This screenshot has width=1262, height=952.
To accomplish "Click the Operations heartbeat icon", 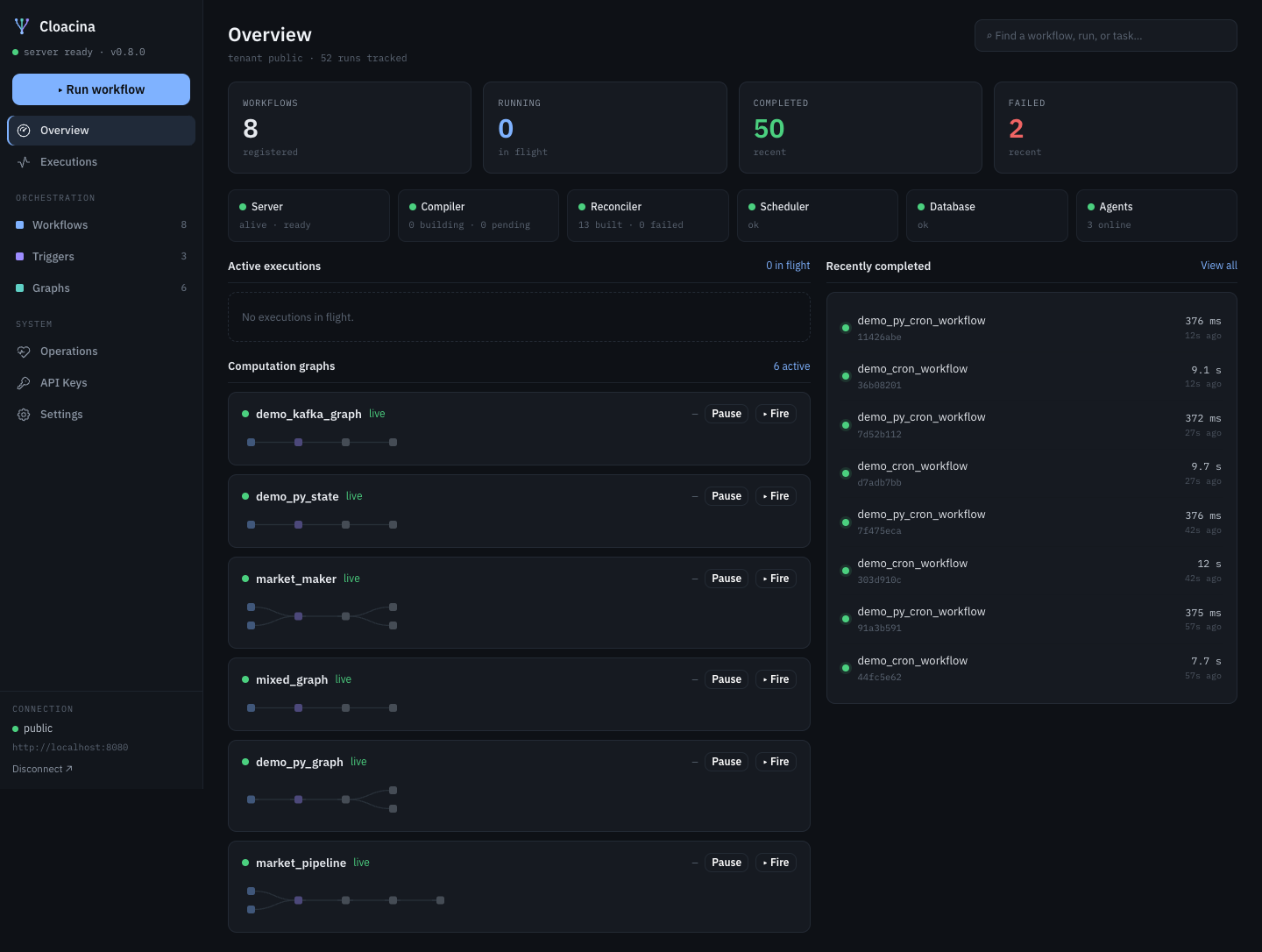I will click(24, 352).
